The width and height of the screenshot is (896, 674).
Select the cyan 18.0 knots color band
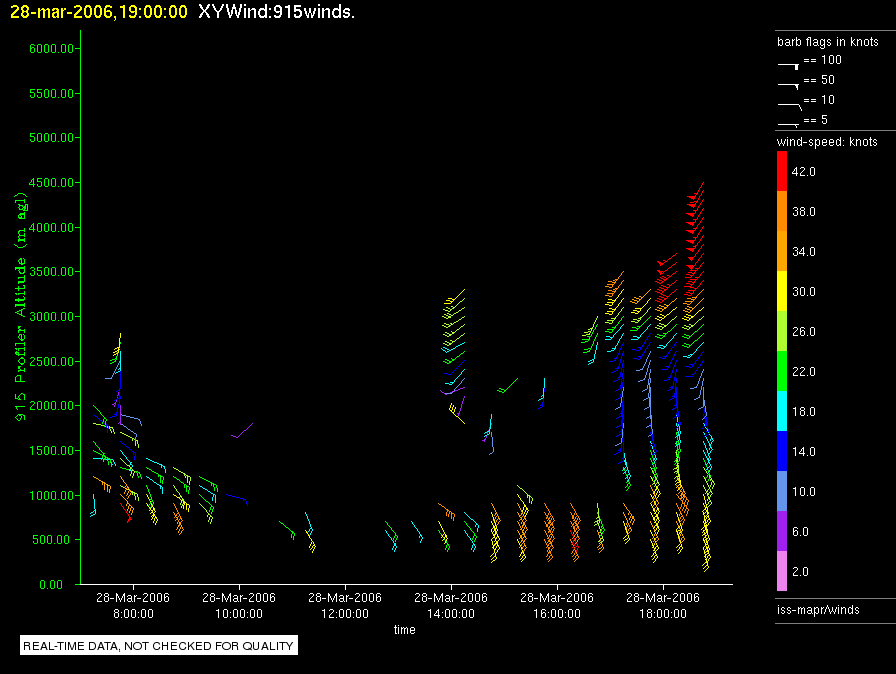(782, 411)
